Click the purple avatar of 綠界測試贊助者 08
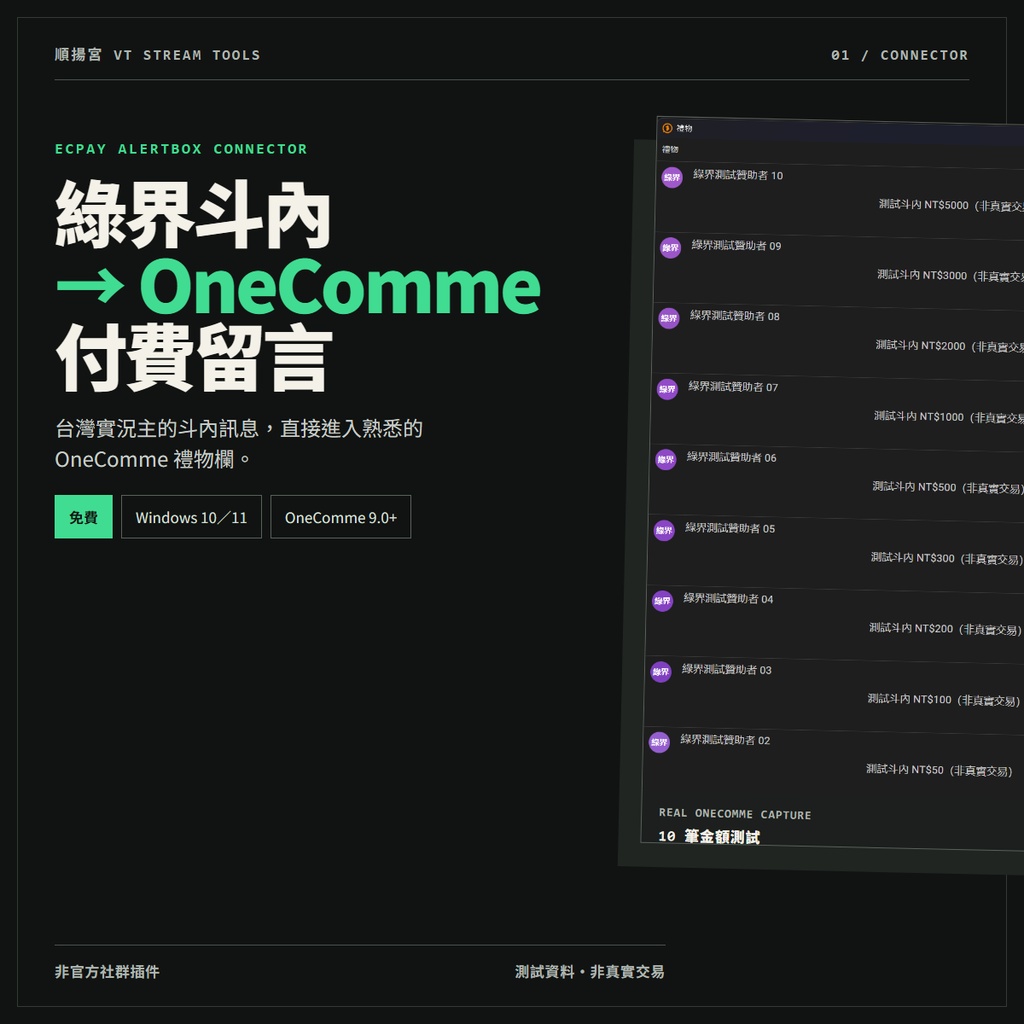The width and height of the screenshot is (1024, 1024). [x=669, y=318]
